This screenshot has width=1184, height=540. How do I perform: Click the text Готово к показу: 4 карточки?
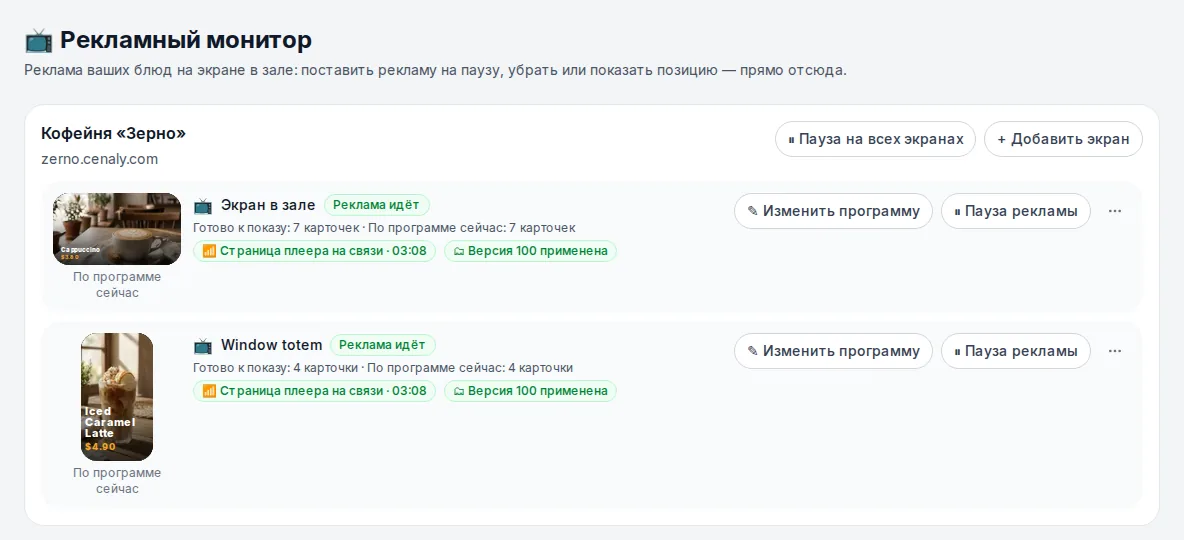(276, 368)
